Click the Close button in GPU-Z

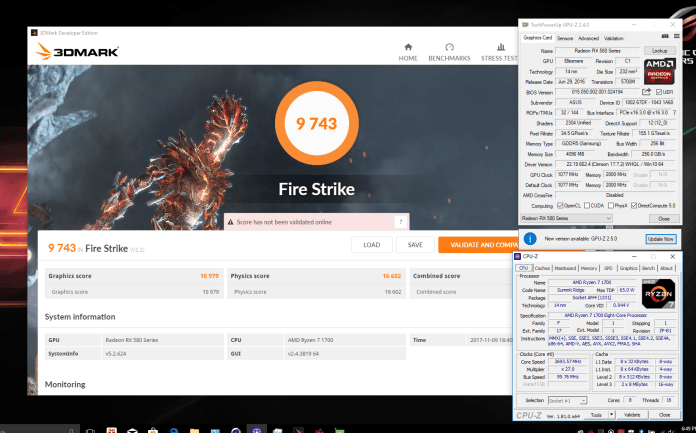[664, 218]
